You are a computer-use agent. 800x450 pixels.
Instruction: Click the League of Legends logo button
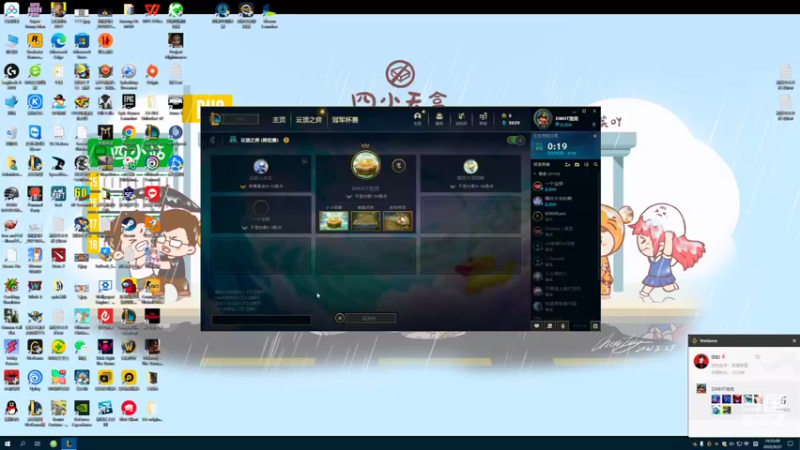(x=216, y=119)
